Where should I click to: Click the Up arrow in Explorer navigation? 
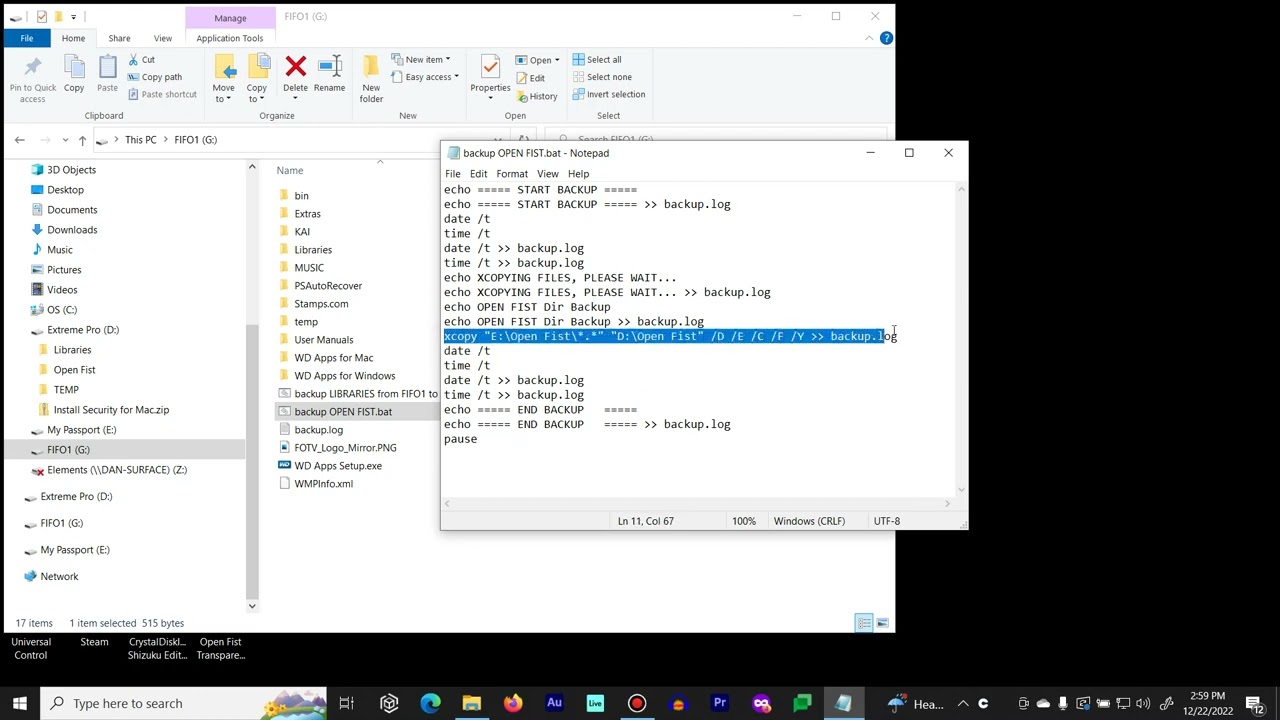click(82, 140)
